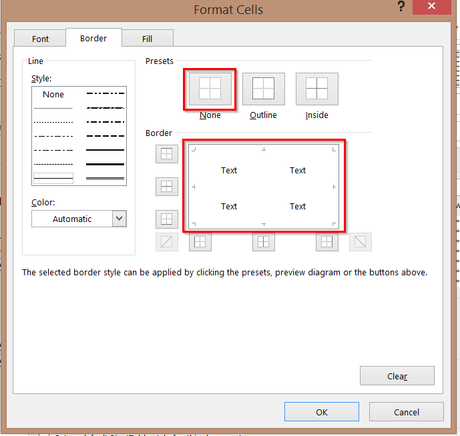
Task: Select the medium dashed line style
Action: pos(105,136)
